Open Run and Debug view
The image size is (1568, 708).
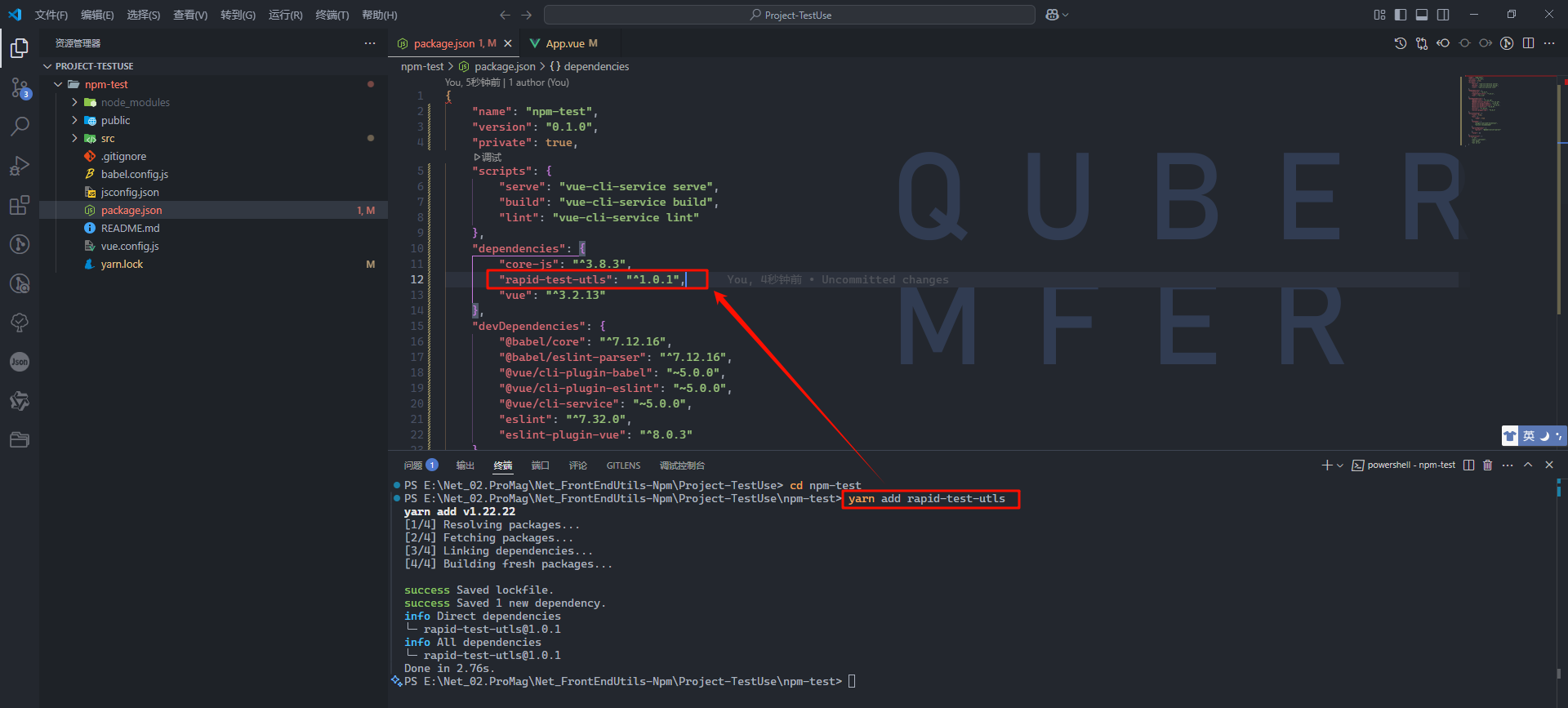click(20, 166)
